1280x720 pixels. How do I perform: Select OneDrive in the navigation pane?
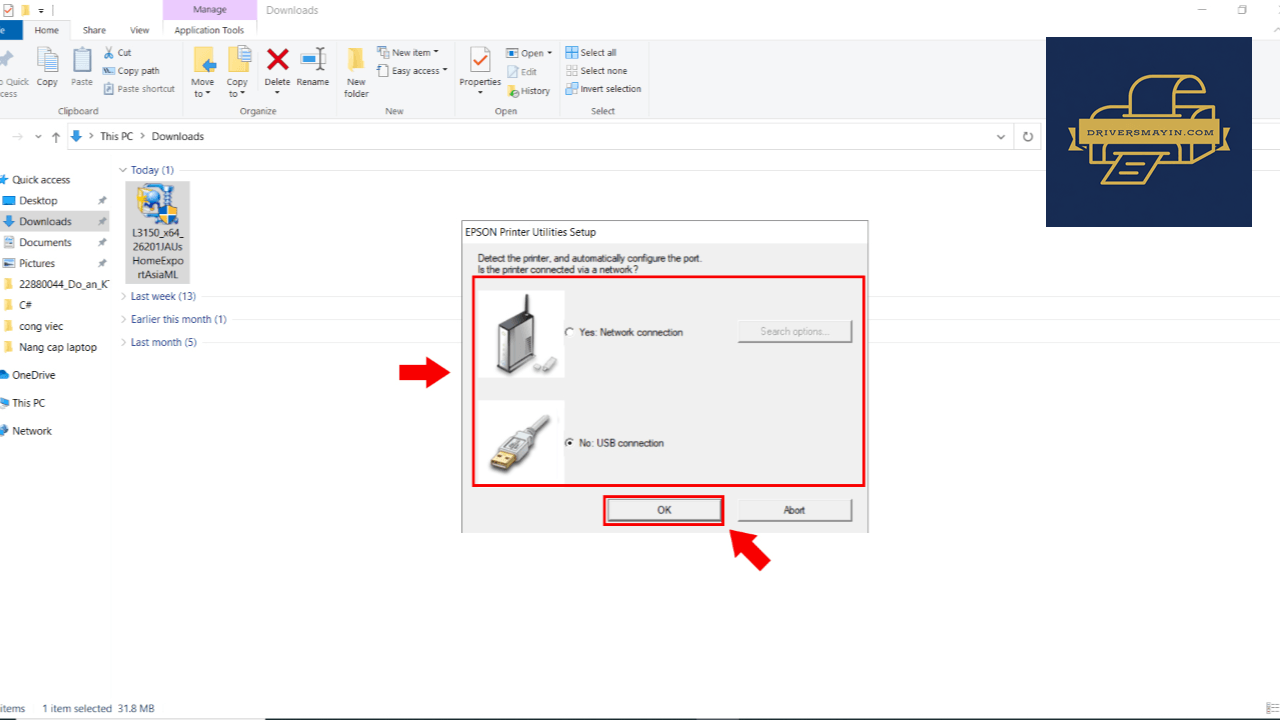[33, 375]
